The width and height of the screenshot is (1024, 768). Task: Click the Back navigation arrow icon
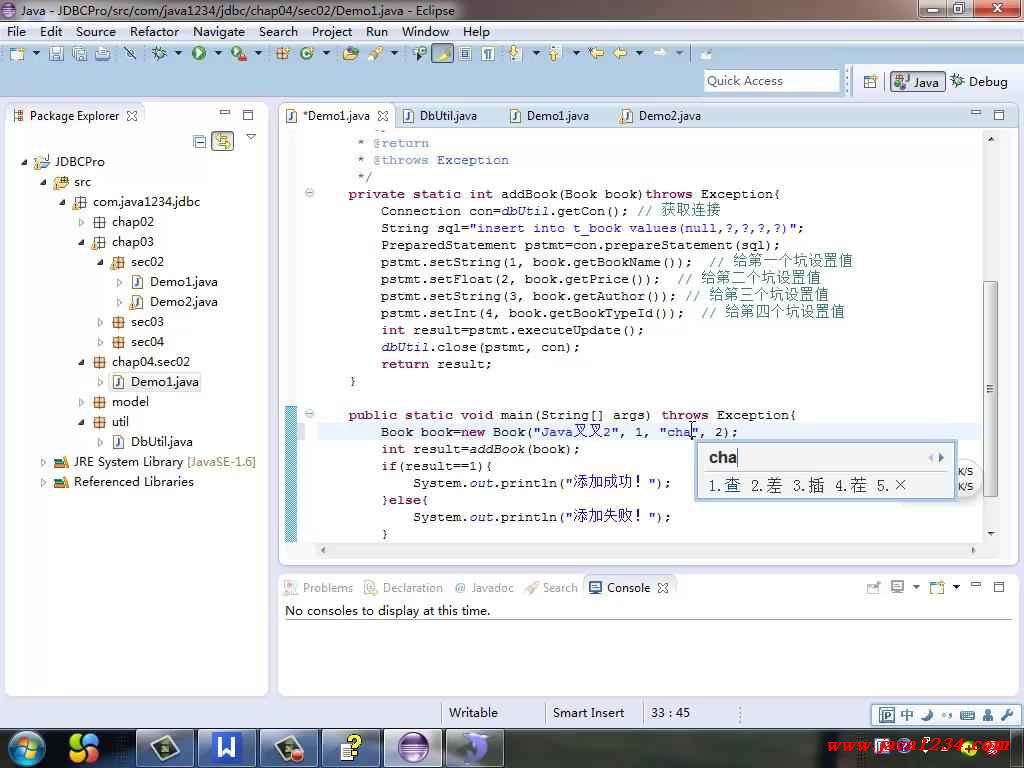tap(620, 54)
